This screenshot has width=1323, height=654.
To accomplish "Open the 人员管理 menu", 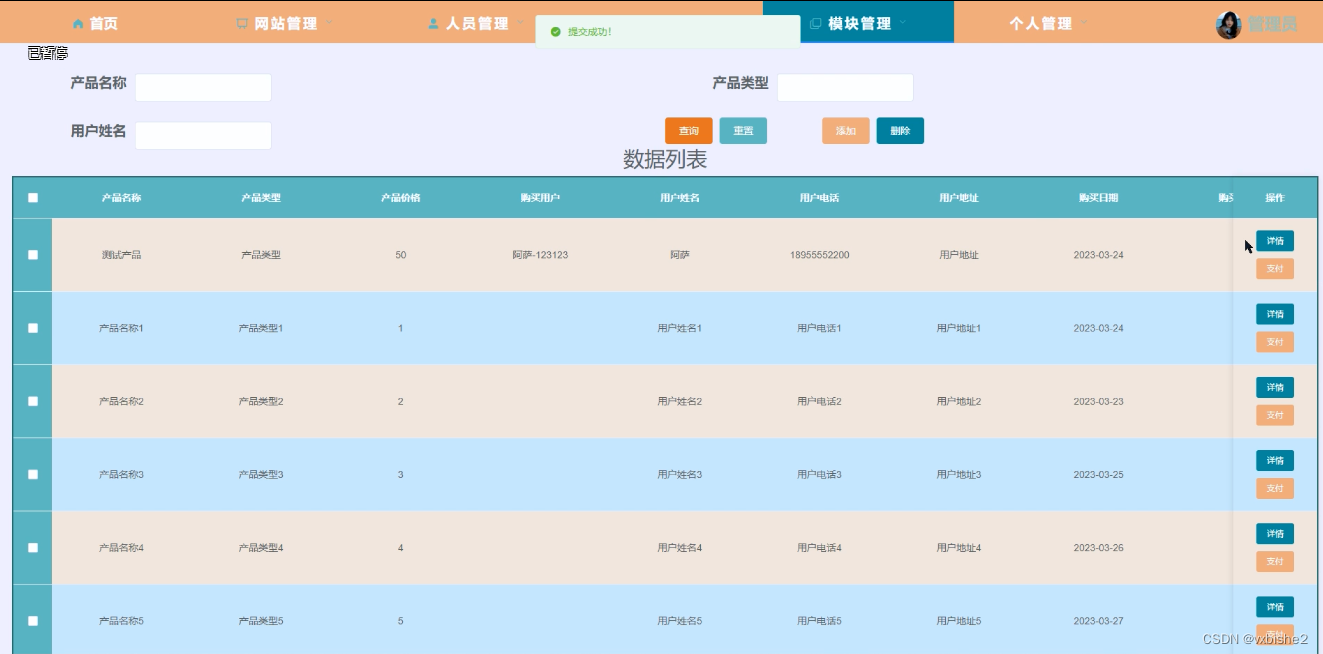I will click(476, 23).
